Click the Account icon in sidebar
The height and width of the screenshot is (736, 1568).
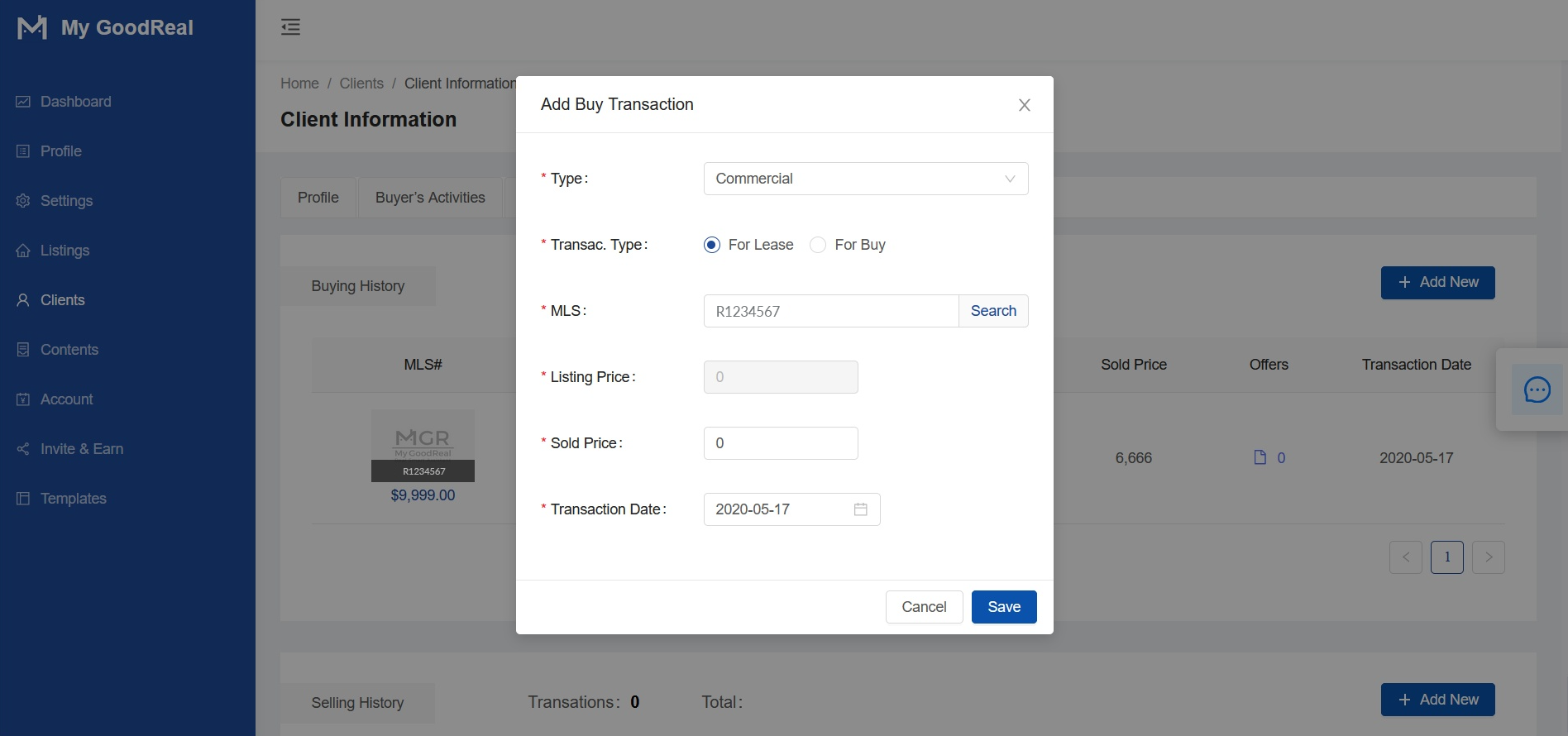(23, 399)
